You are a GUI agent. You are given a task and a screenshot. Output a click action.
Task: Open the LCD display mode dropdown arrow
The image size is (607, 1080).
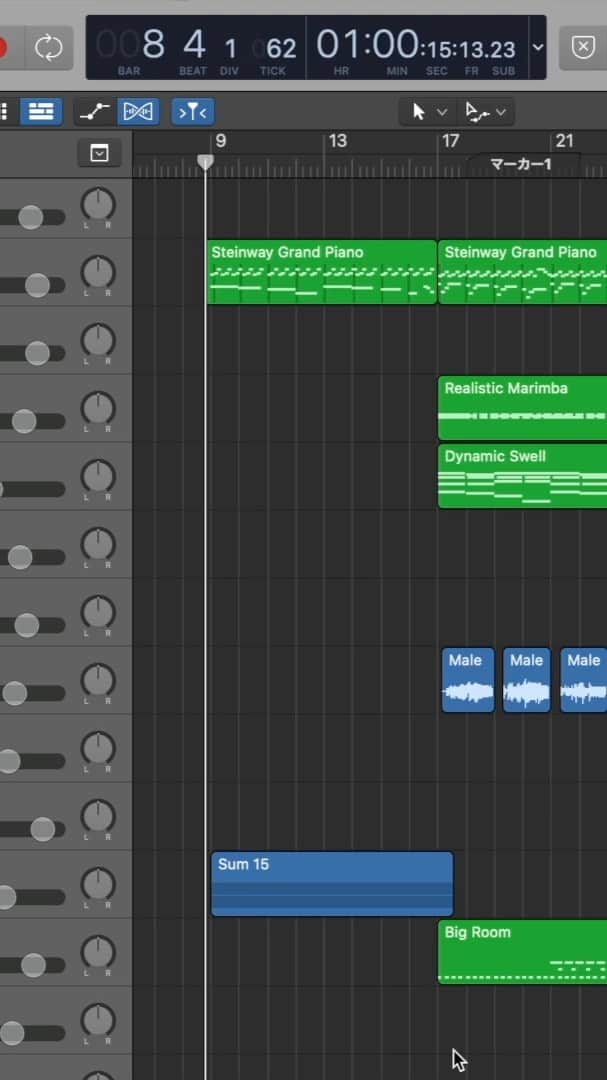click(537, 48)
